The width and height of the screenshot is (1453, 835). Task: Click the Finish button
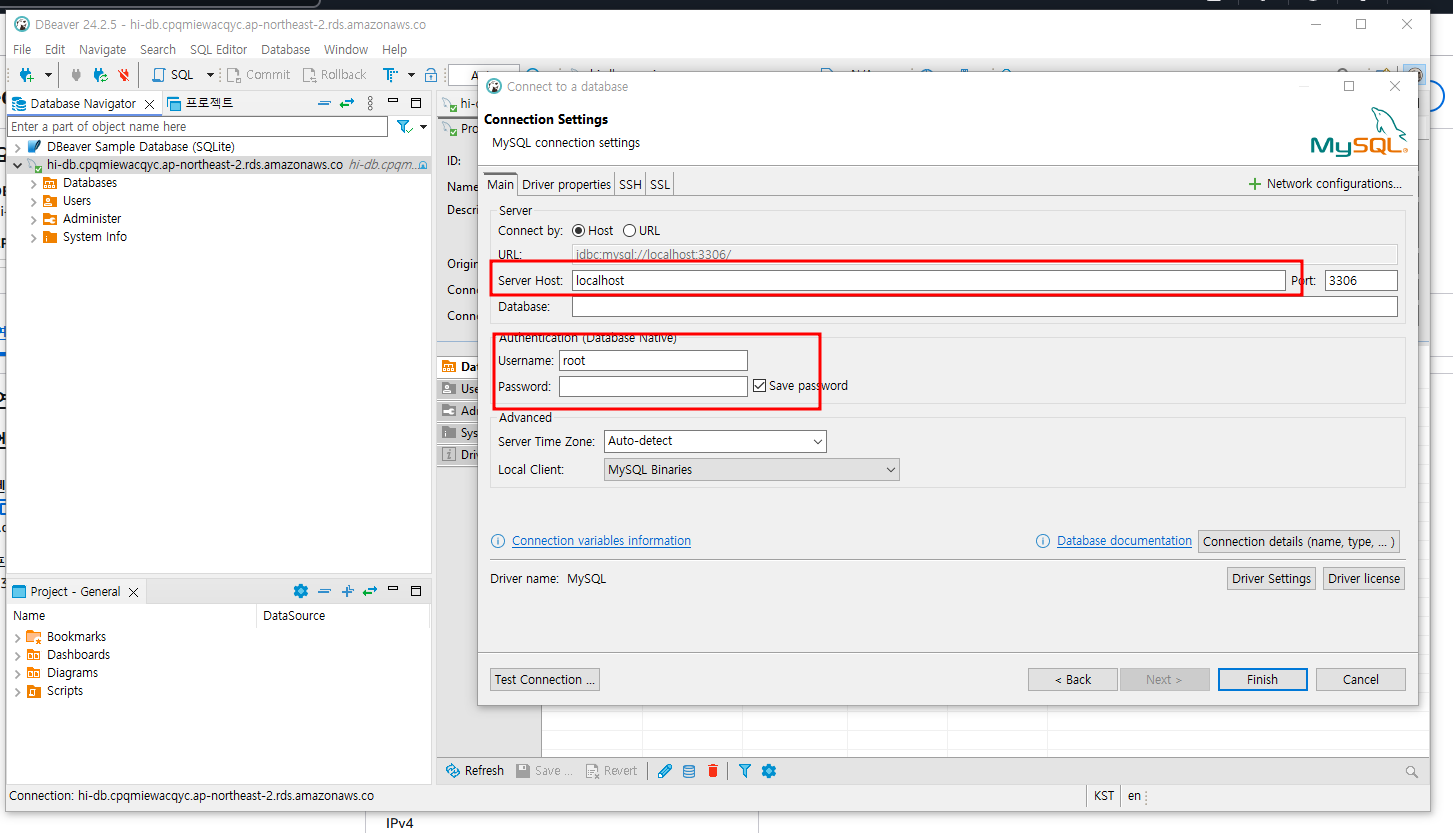pos(1262,680)
